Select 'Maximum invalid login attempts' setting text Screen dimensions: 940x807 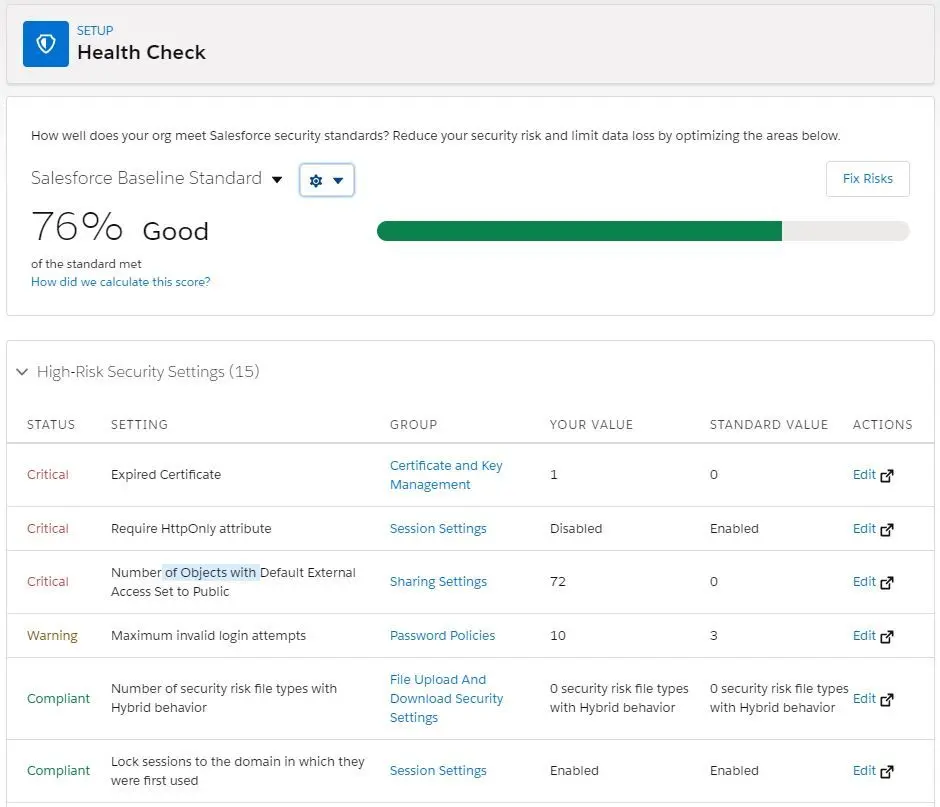click(208, 636)
